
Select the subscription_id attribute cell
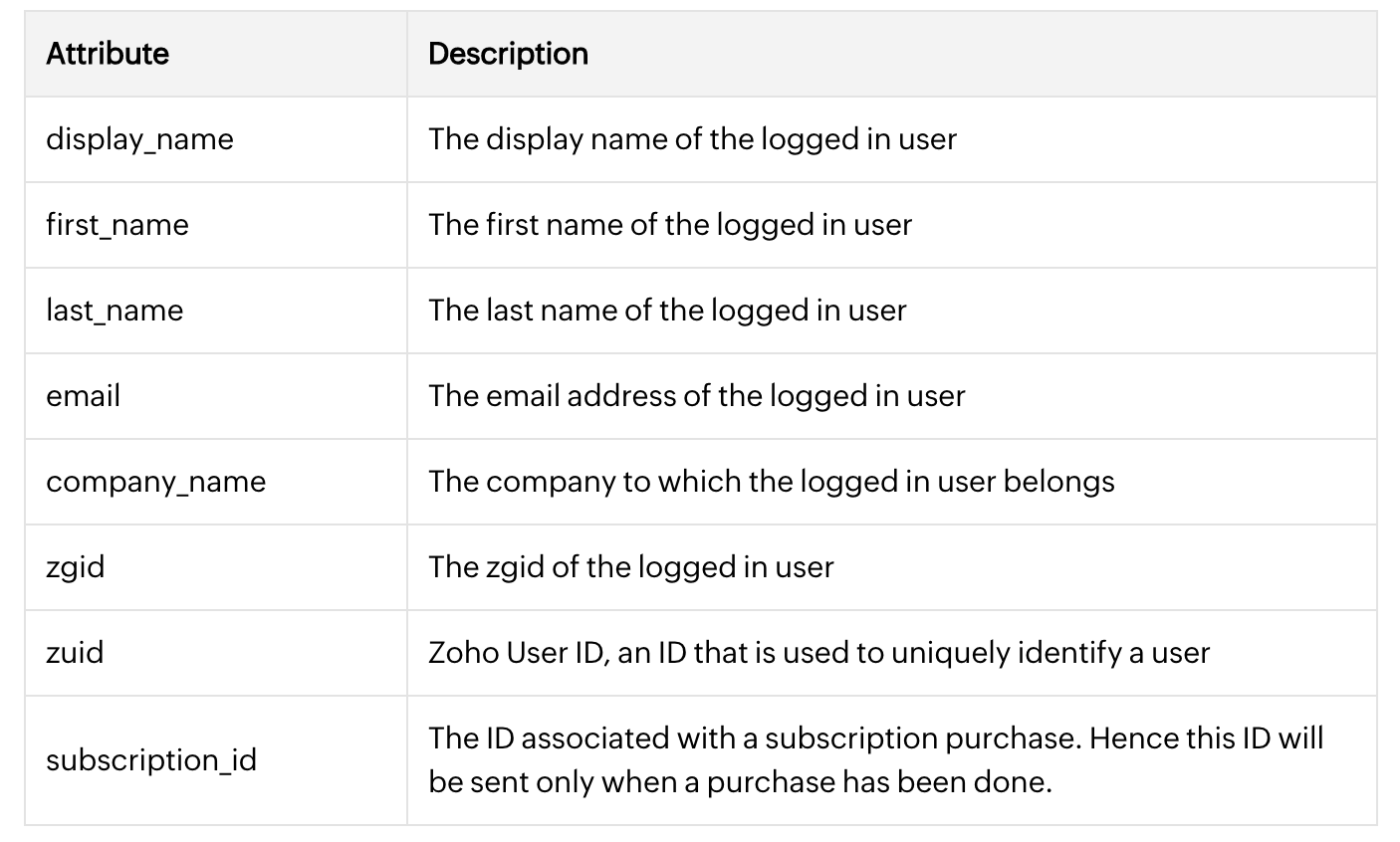click(x=151, y=760)
